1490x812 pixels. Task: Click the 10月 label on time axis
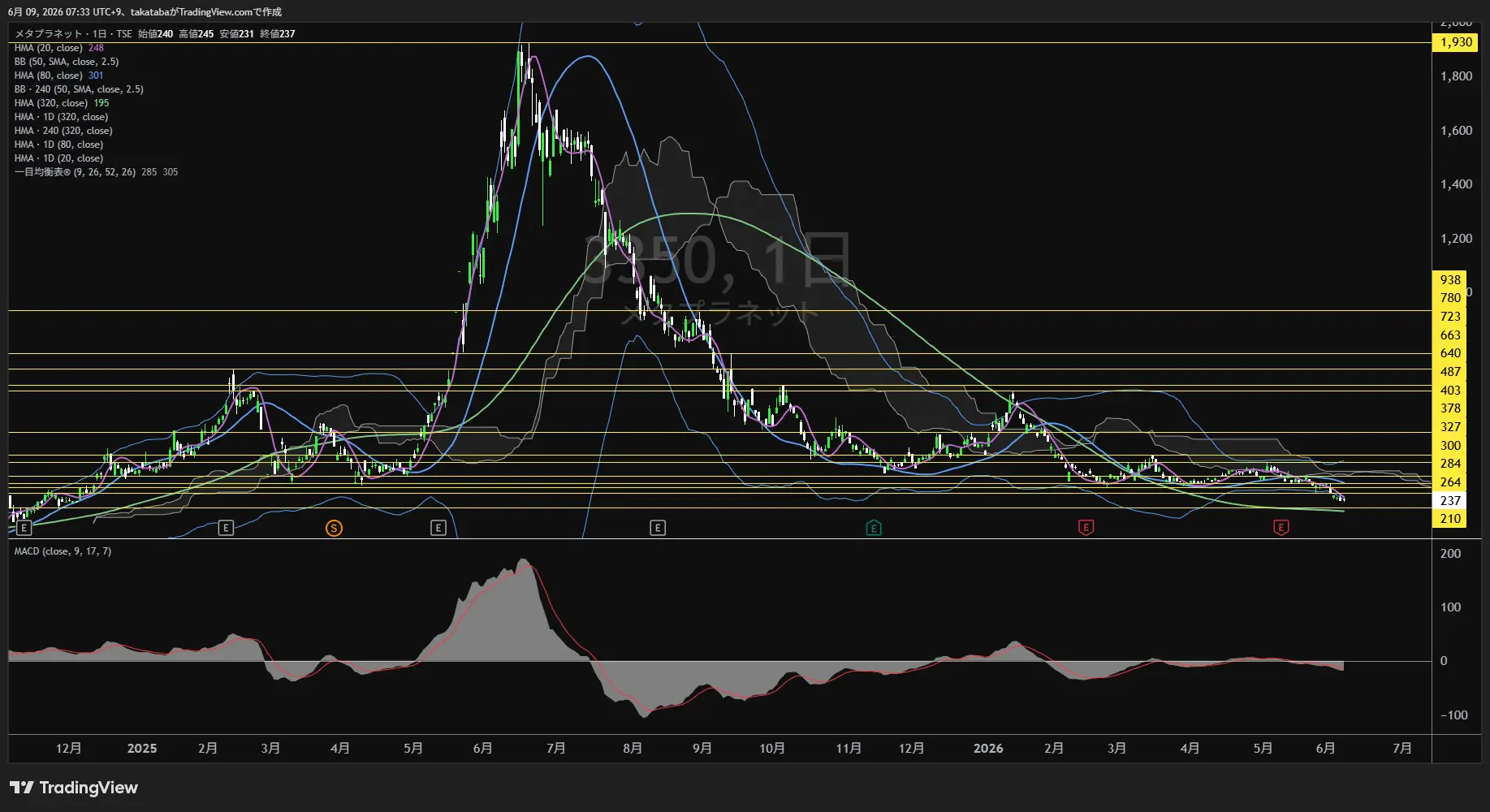pos(772,749)
